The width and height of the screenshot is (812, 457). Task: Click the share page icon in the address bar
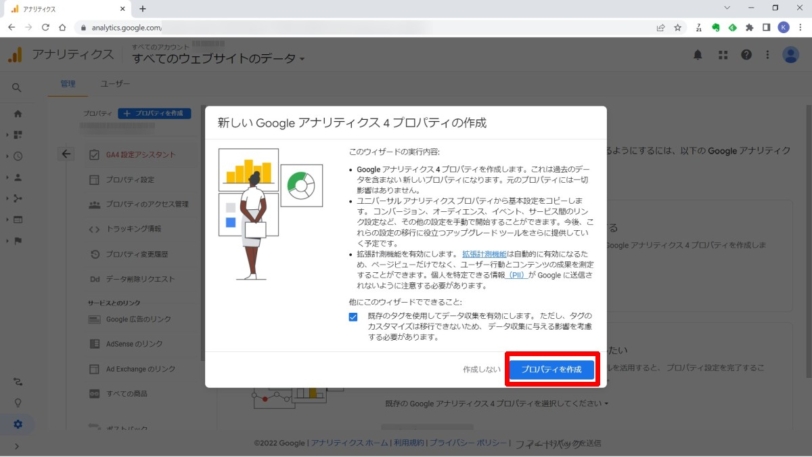660,27
